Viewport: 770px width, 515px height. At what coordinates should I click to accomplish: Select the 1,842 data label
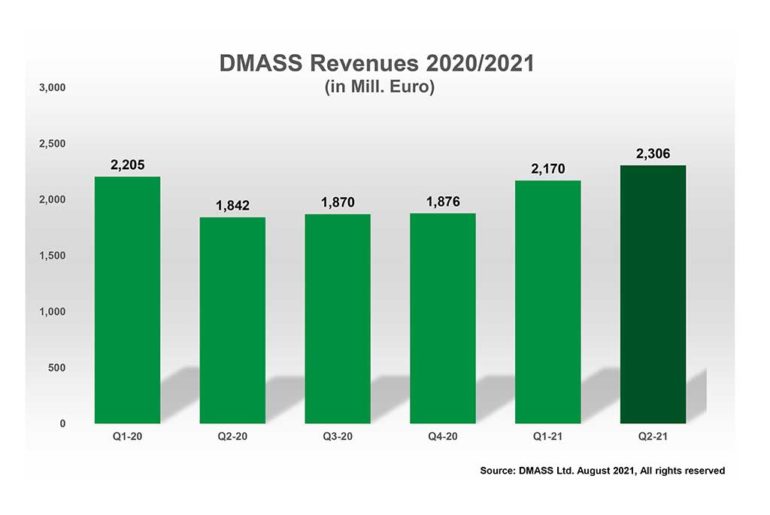tap(232, 206)
